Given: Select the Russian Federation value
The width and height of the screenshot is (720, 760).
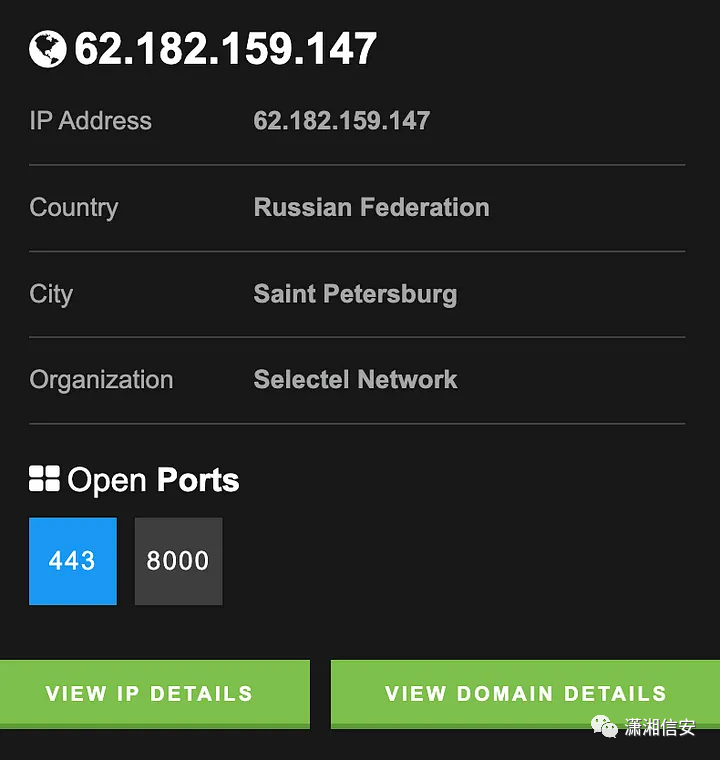Looking at the screenshot, I should 372,208.
